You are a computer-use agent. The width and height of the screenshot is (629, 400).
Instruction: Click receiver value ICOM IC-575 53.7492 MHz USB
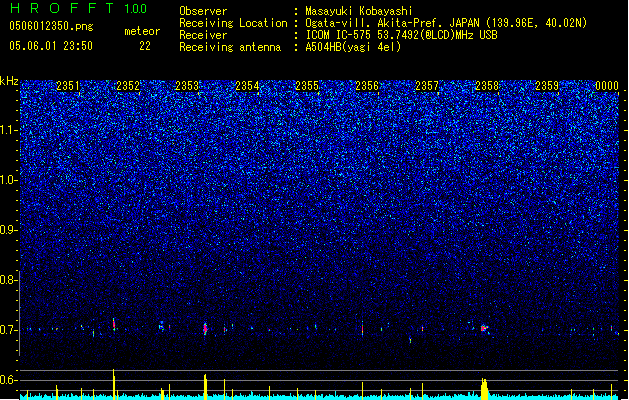401,35
